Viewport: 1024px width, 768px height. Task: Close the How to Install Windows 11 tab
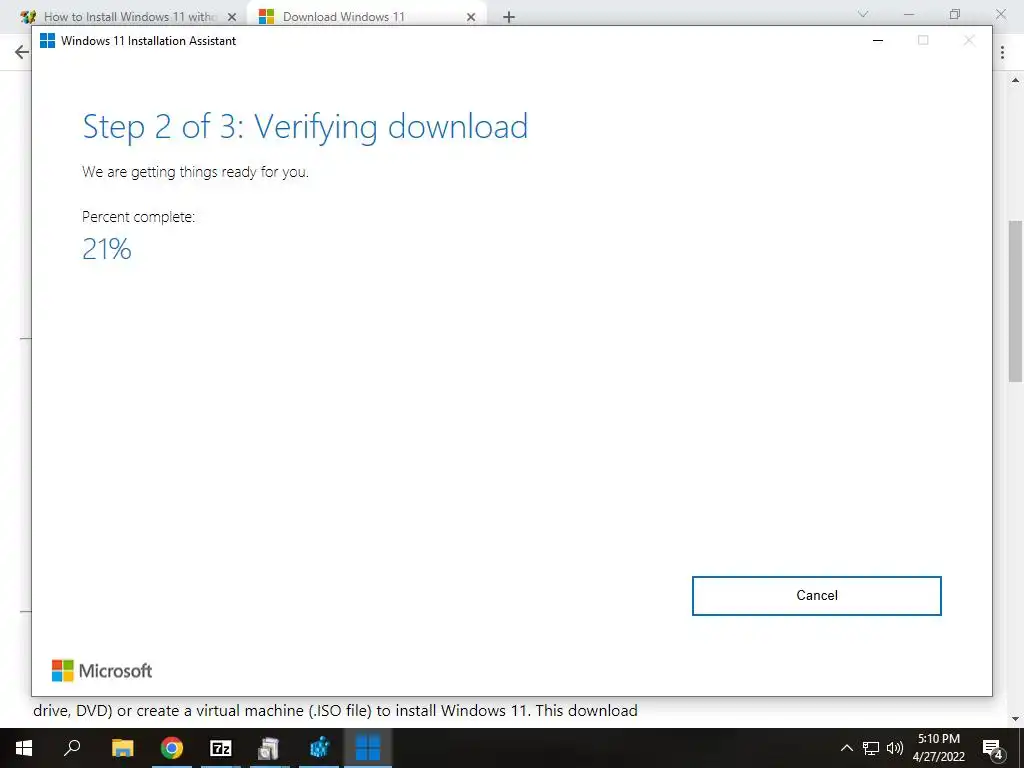[232, 18]
